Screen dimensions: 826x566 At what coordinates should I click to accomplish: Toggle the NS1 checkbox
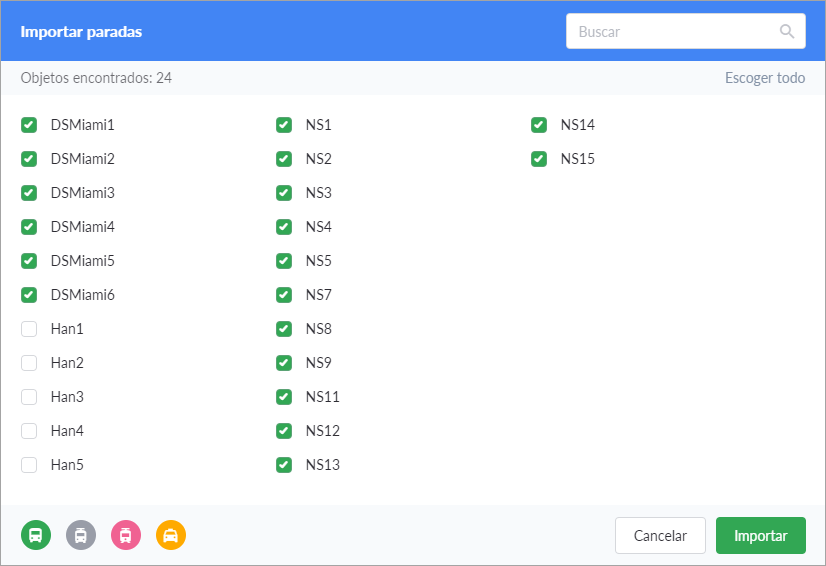(284, 125)
